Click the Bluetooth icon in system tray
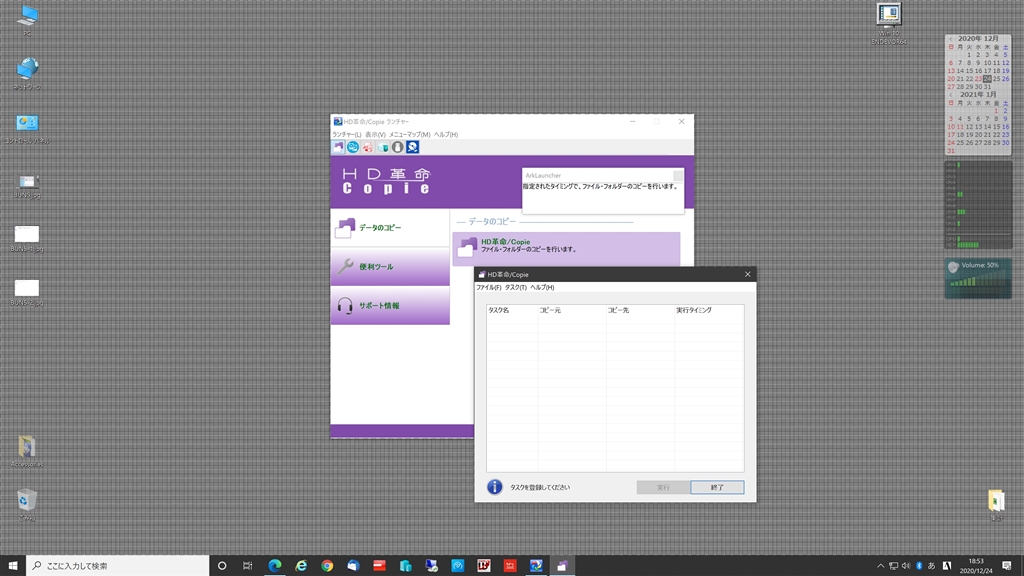This screenshot has height=576, width=1024. pyautogui.click(x=919, y=566)
